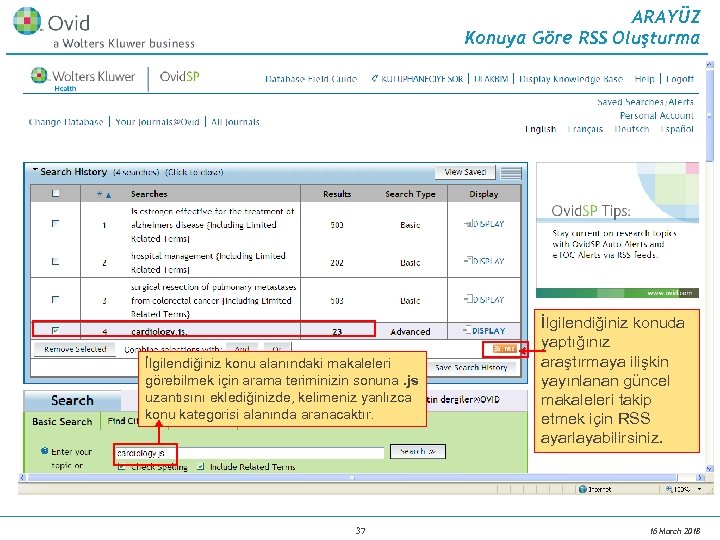Click the ULAKBIM link
This screenshot has height=540, width=720.
(x=491, y=79)
